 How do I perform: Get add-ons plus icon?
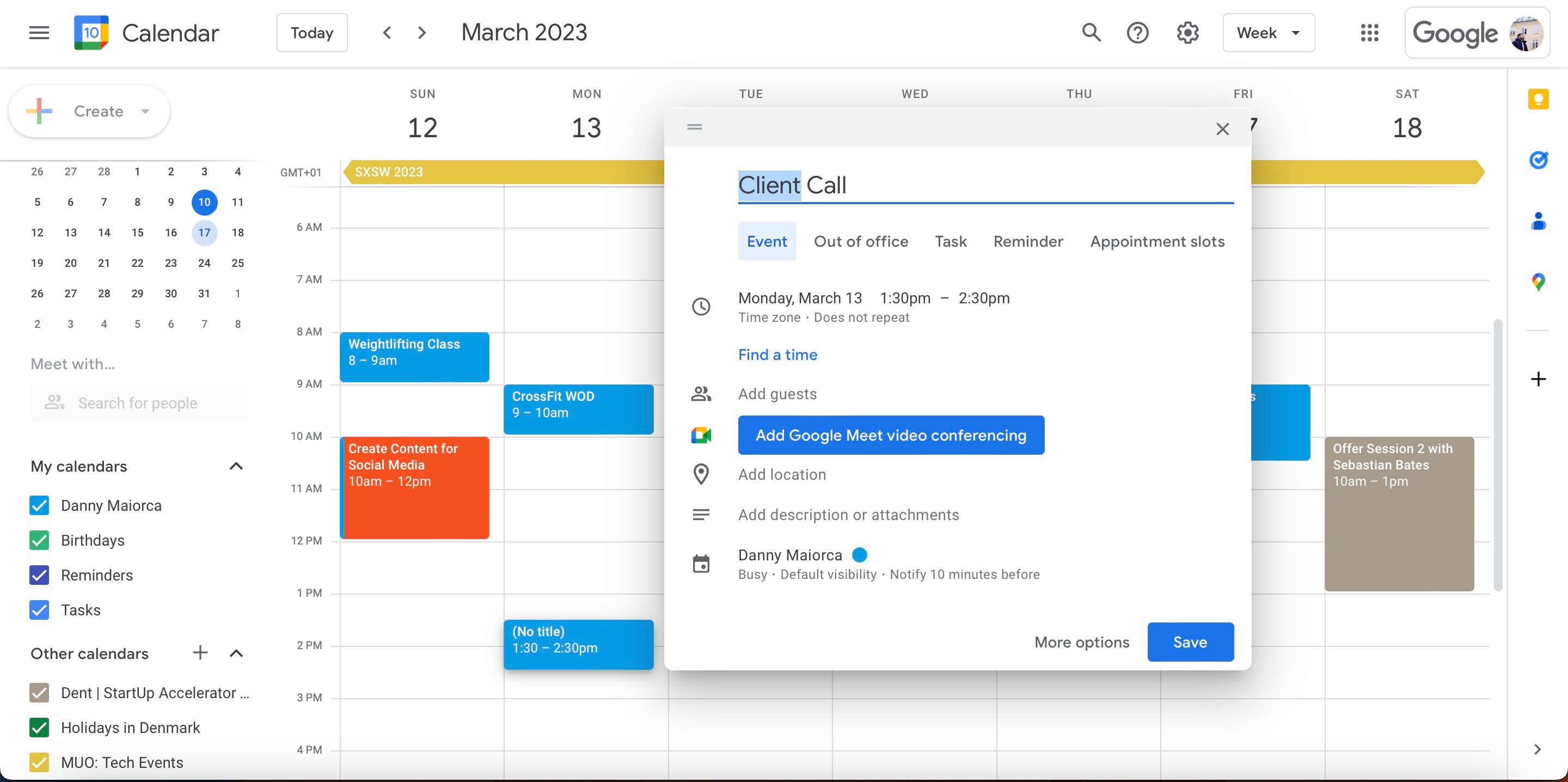[x=1538, y=379]
